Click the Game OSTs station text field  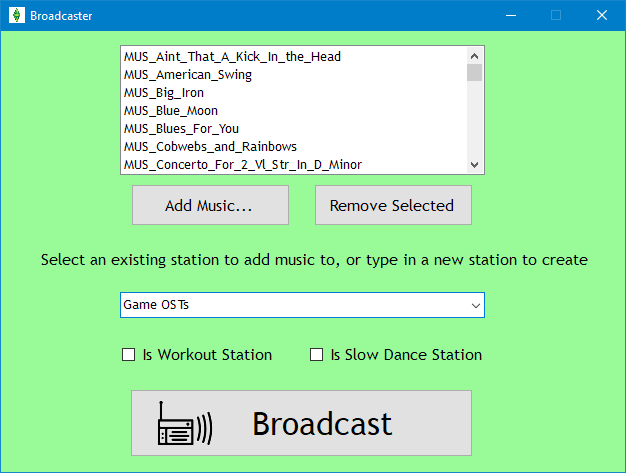click(x=290, y=305)
